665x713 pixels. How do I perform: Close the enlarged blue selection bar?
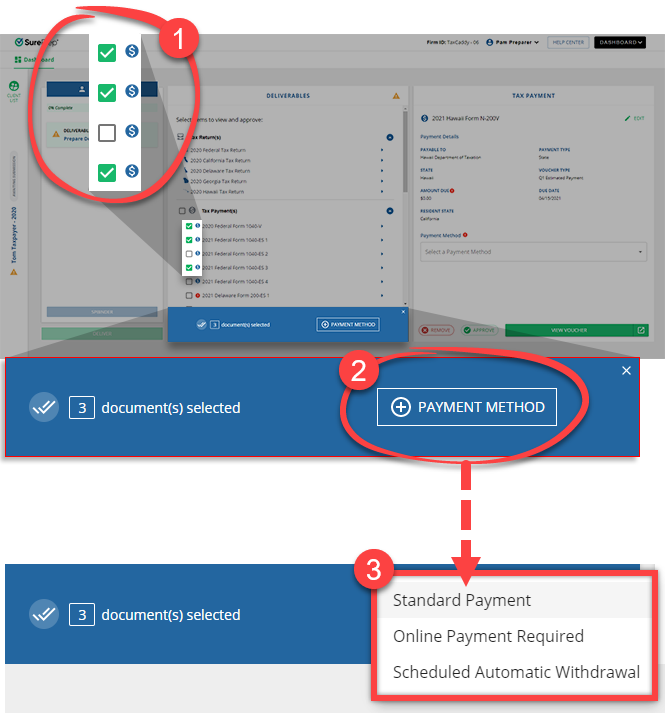coord(626,371)
